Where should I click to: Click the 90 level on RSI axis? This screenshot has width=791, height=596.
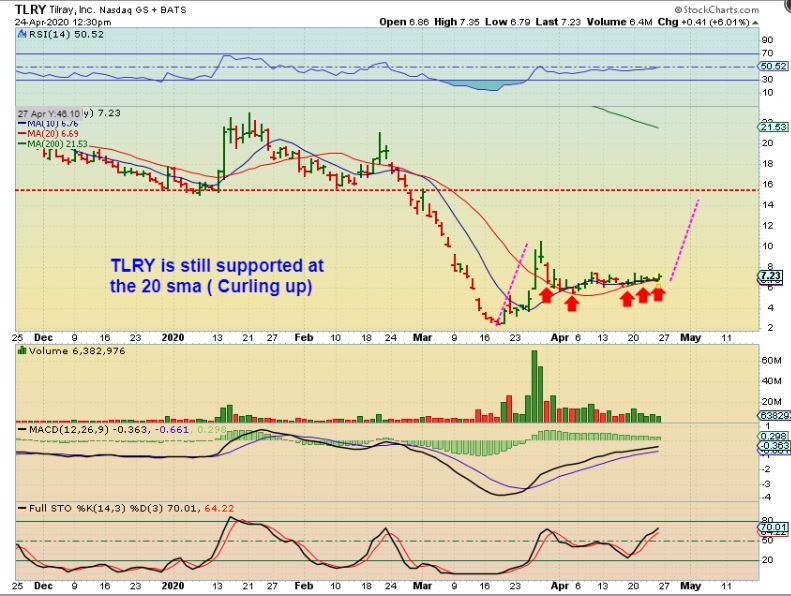coord(767,40)
